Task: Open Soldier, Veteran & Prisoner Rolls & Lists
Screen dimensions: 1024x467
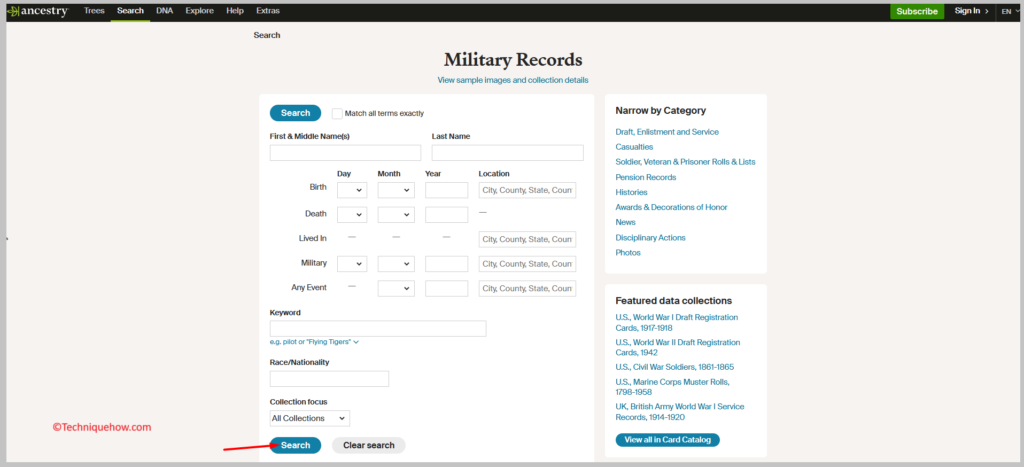Action: (685, 162)
